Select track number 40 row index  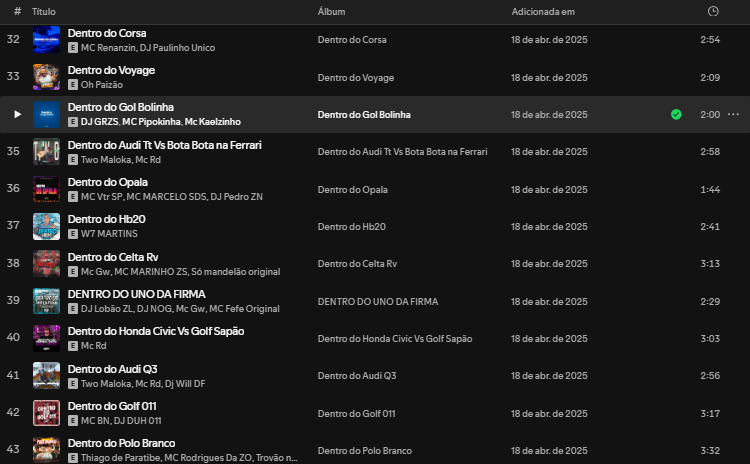pos(13,337)
